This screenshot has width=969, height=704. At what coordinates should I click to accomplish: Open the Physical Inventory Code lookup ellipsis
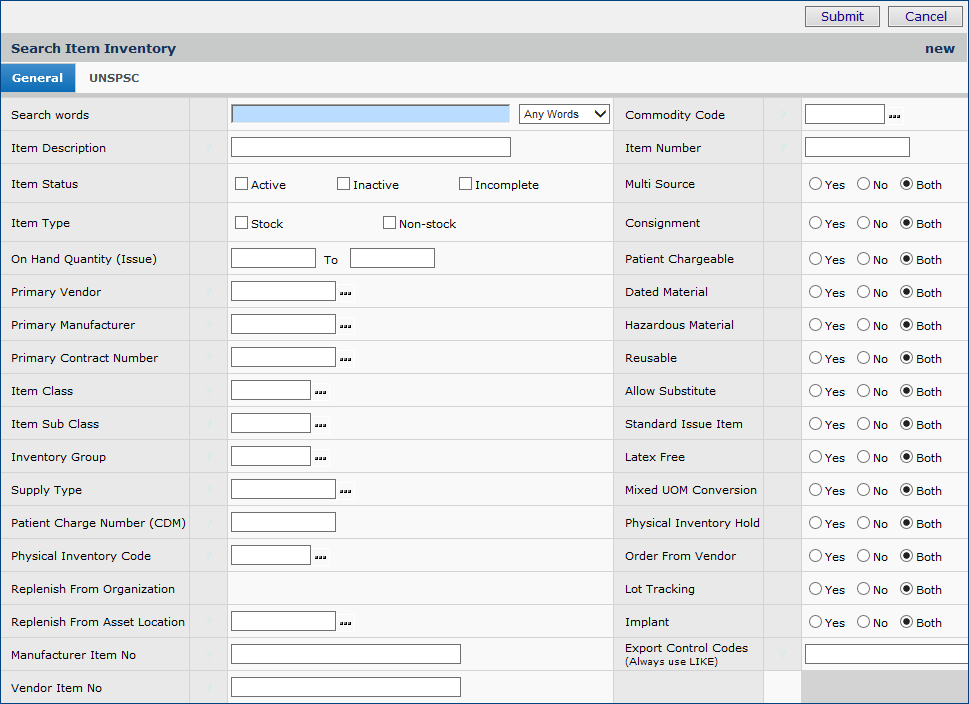(321, 557)
